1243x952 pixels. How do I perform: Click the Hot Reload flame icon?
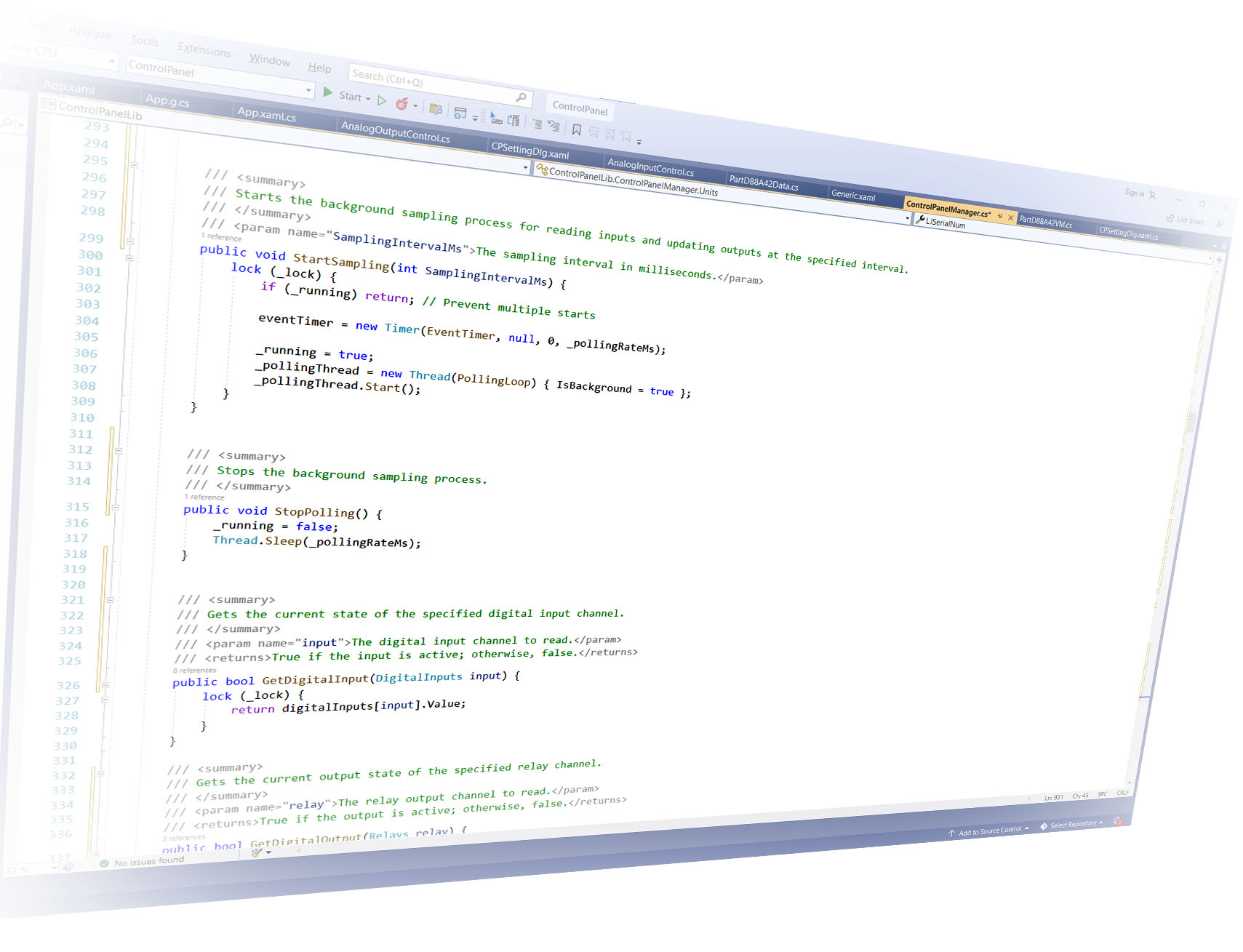click(401, 104)
